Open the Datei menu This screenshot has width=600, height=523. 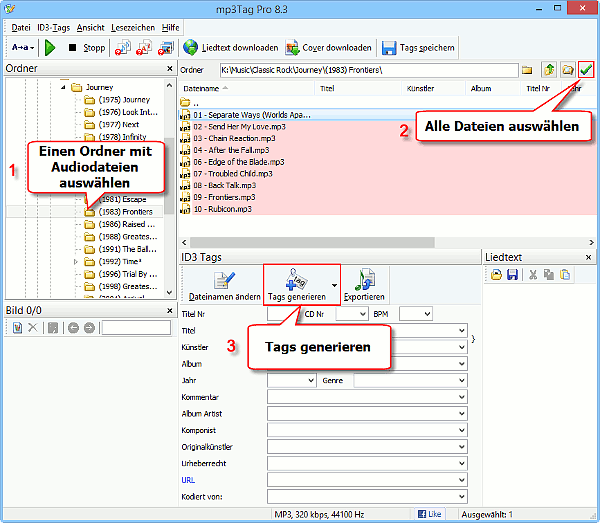(21, 28)
